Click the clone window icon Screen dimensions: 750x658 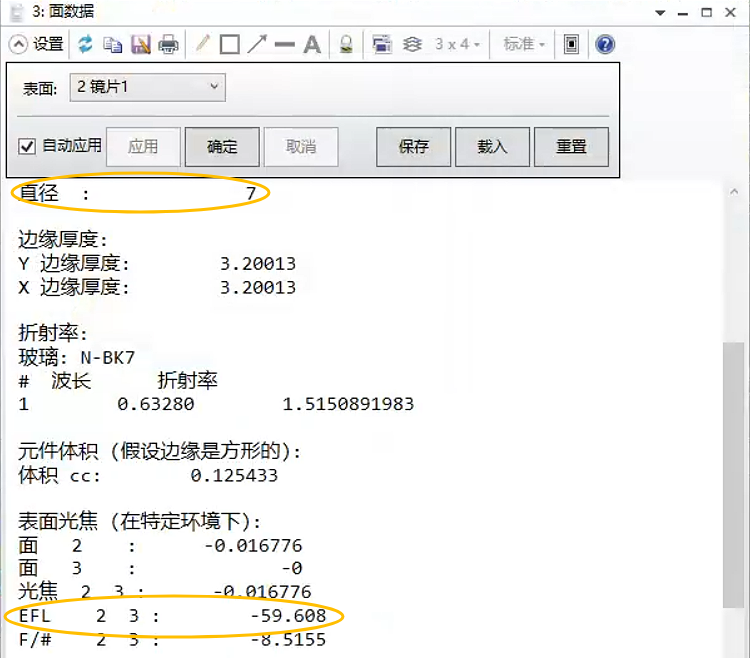coord(382,44)
